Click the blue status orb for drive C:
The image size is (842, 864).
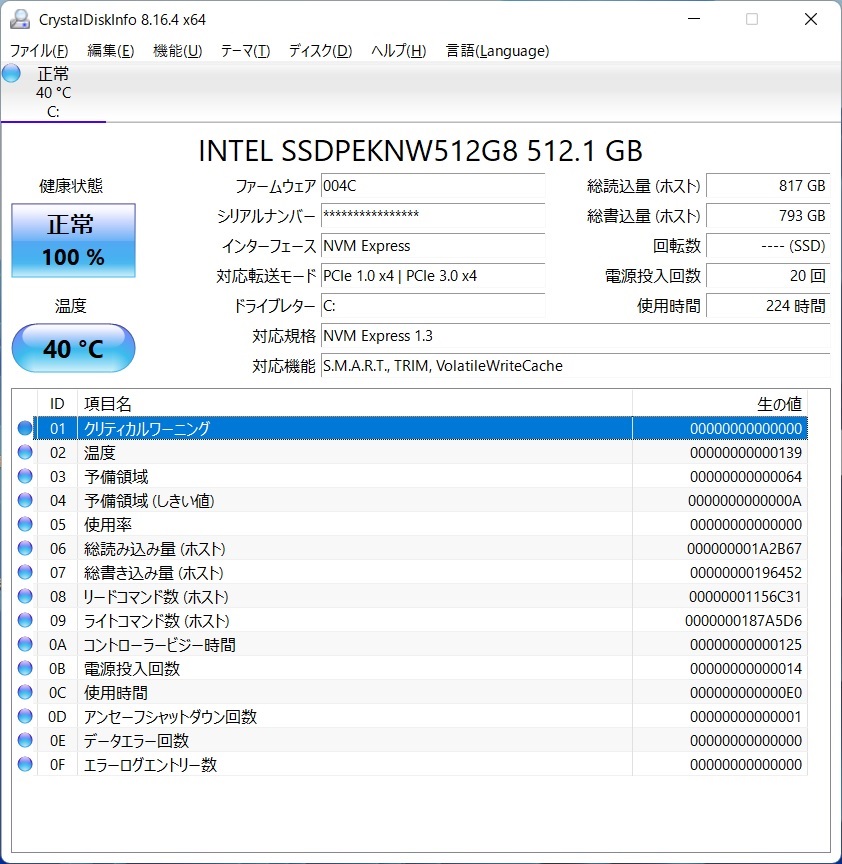[x=12, y=74]
